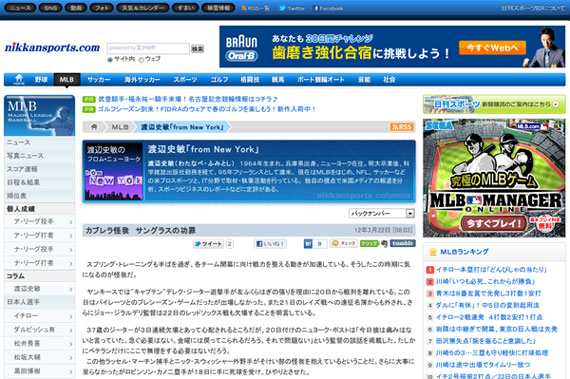The image size is (570, 379).
Task: Click the 渡辺史敏 from New York column thumbnail
Action: (x=113, y=172)
